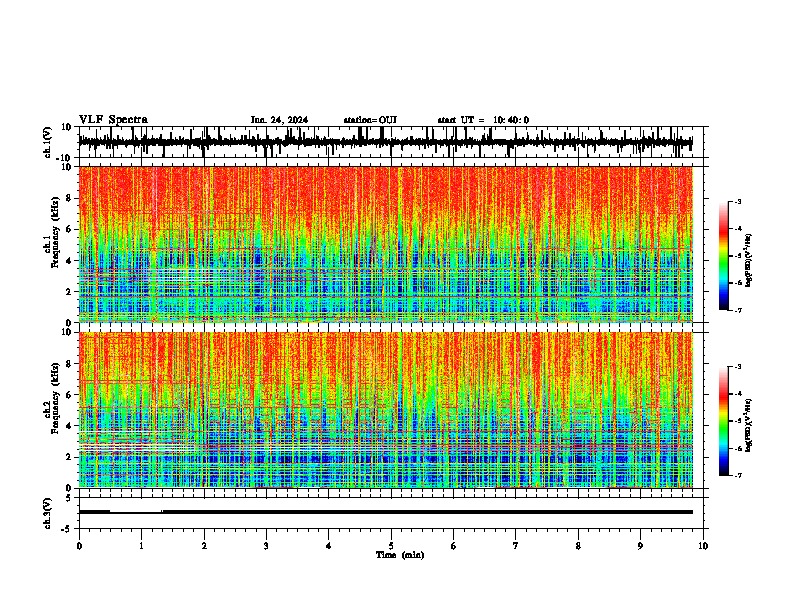Click the ch.1 colorbar "log(PSD)" unit label
792x612 pixels.
748,260
